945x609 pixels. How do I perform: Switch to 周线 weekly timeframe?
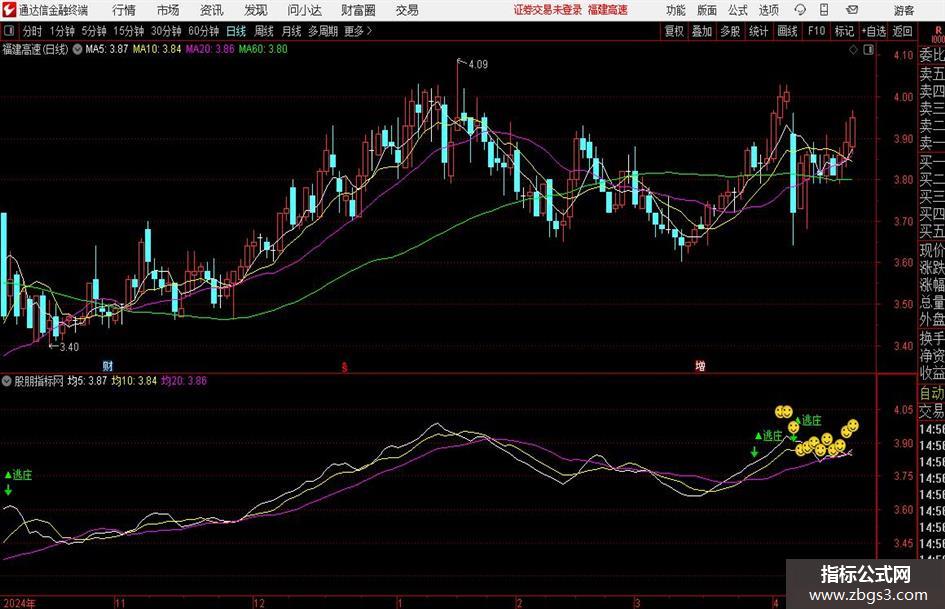[264, 31]
